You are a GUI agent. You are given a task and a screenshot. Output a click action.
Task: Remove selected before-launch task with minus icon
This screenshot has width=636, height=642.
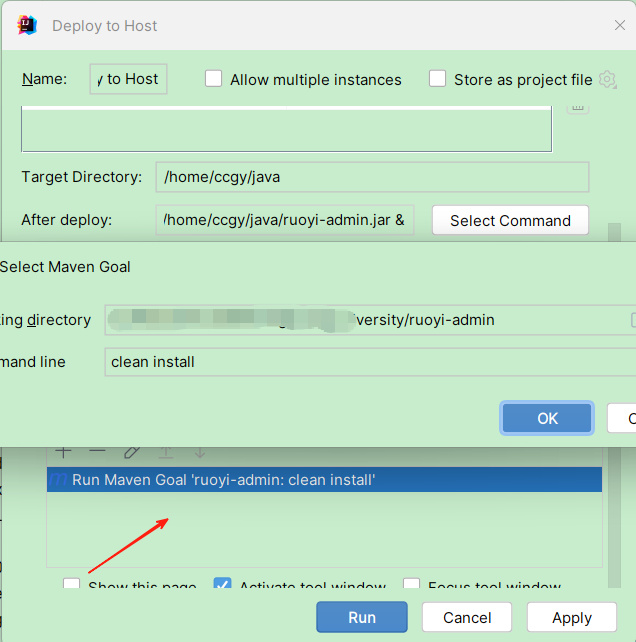point(97,451)
